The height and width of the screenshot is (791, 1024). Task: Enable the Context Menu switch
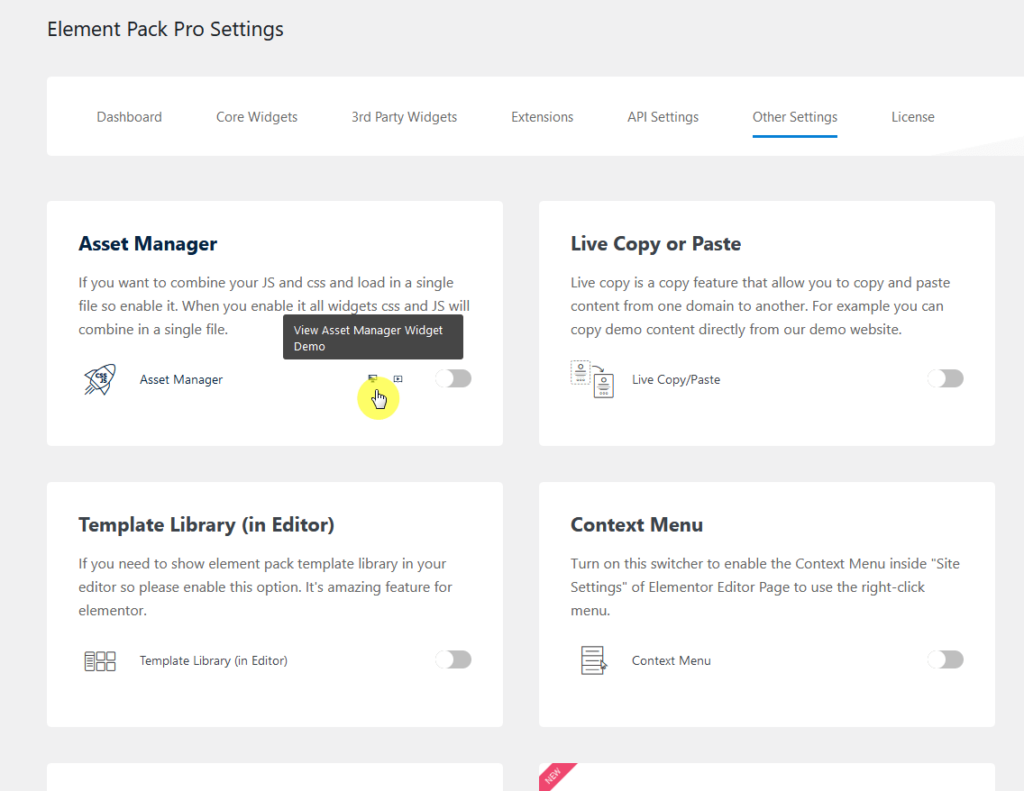coord(946,660)
